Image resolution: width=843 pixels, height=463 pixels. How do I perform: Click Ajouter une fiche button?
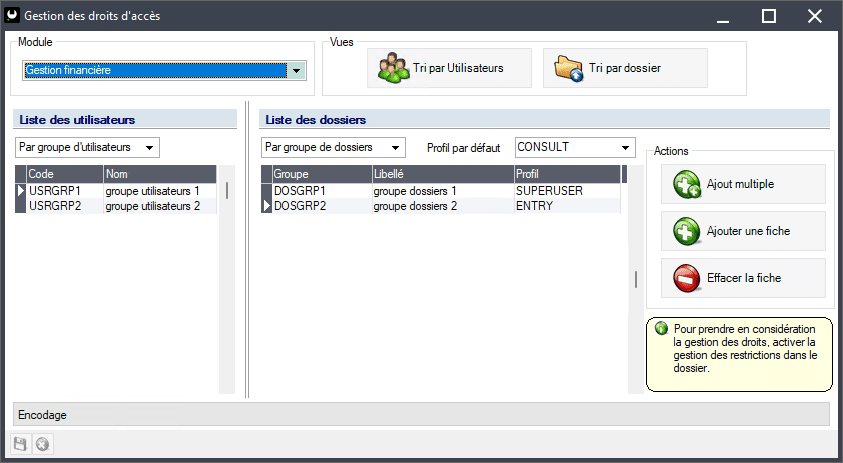[743, 231]
